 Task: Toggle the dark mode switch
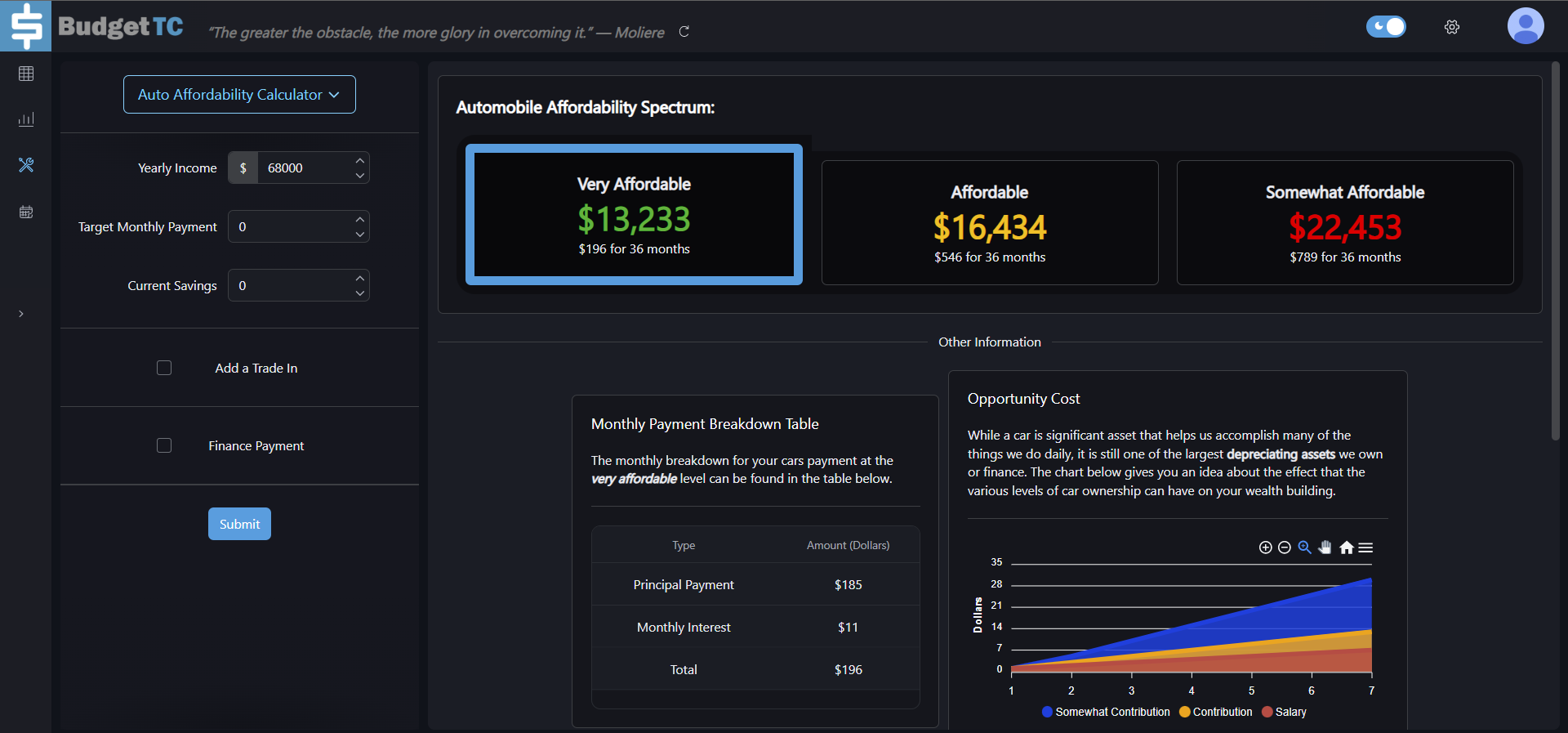[1386, 27]
